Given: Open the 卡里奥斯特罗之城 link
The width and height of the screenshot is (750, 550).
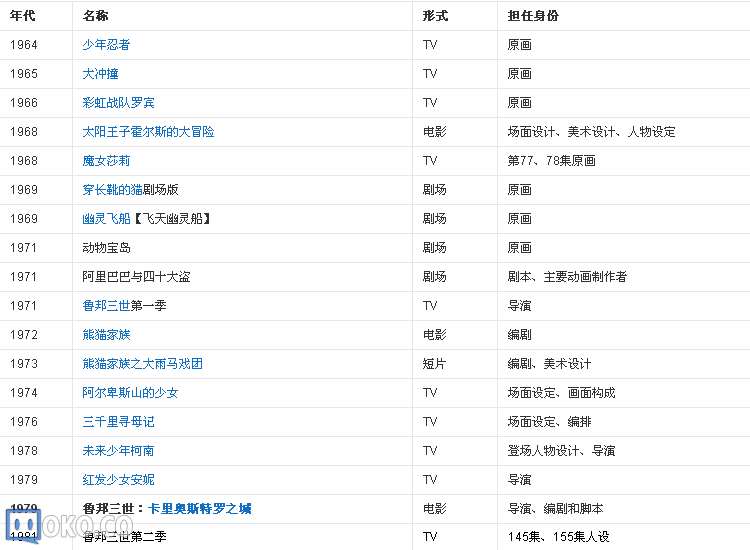Looking at the screenshot, I should (x=200, y=509).
